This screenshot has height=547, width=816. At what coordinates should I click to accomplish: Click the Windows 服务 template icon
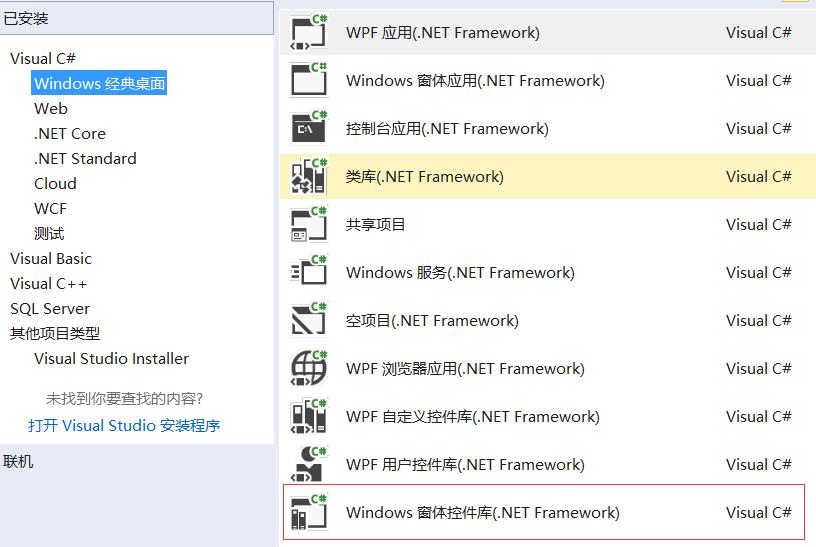point(309,272)
